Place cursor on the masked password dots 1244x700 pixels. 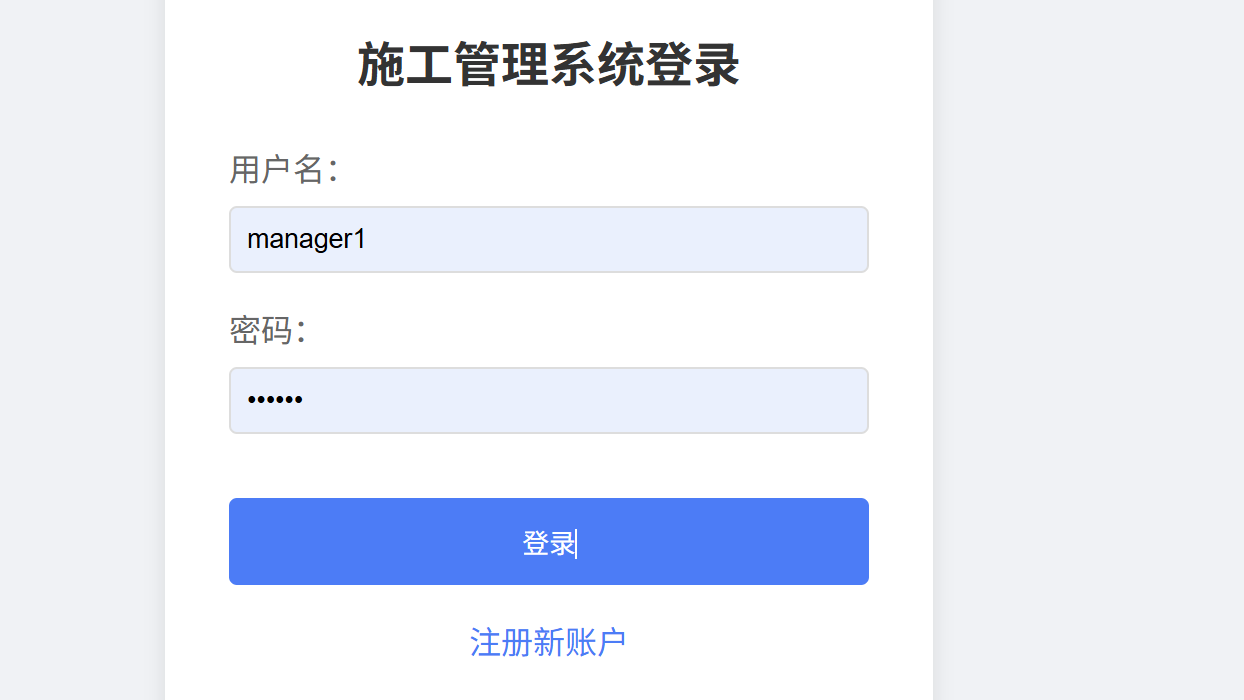pyautogui.click(x=275, y=401)
